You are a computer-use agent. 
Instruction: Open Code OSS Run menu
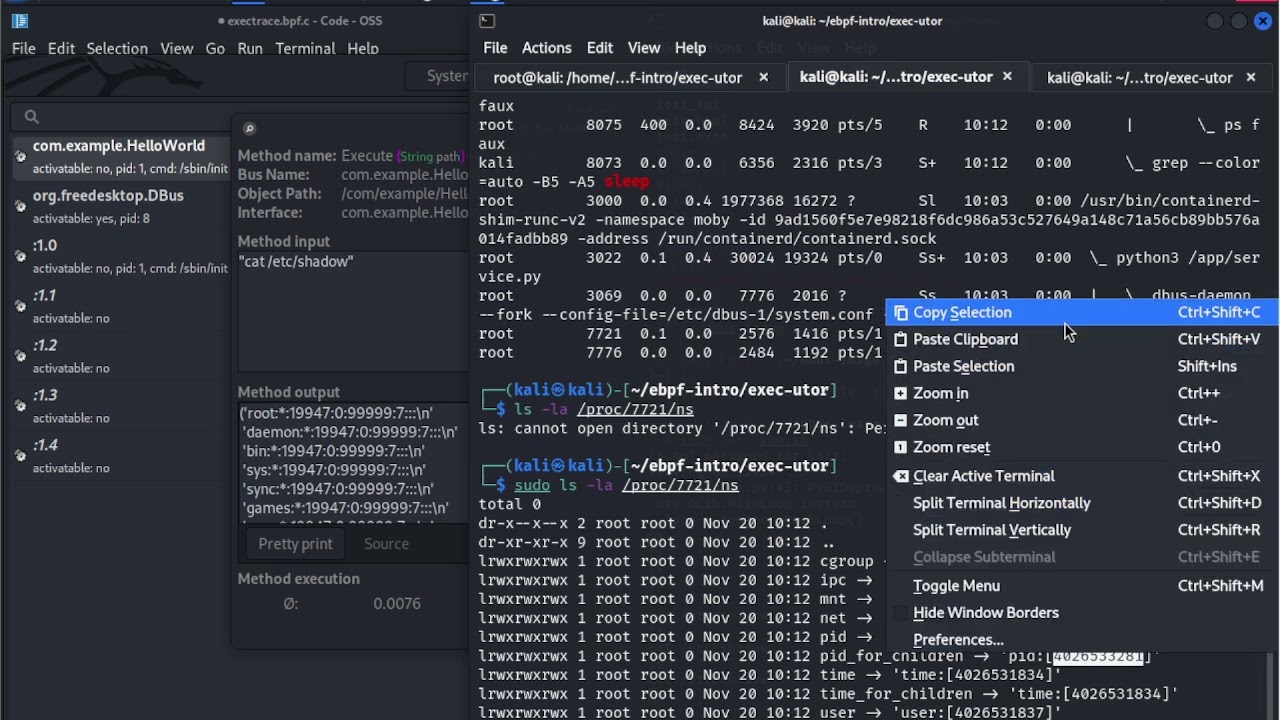[250, 48]
